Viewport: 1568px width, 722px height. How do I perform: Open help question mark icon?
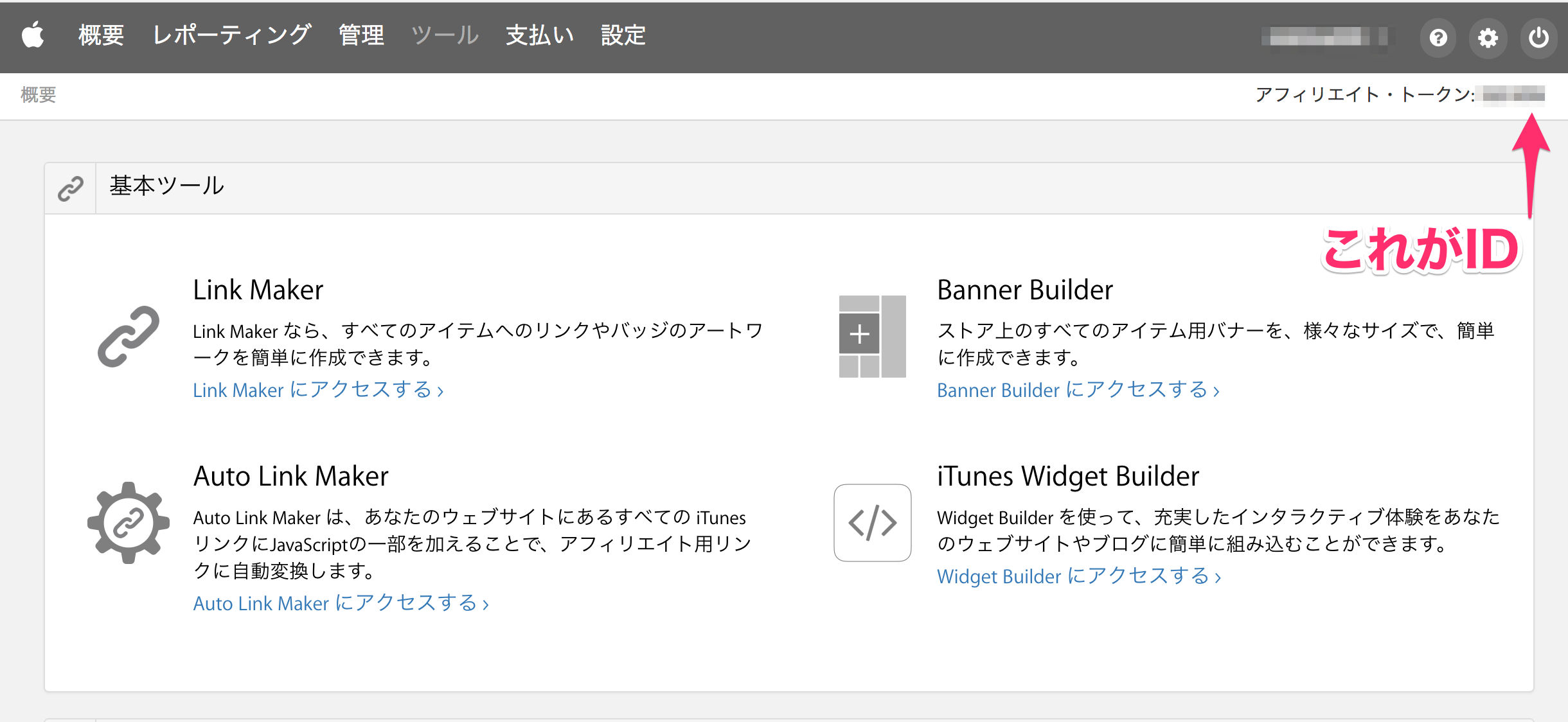coord(1438,38)
